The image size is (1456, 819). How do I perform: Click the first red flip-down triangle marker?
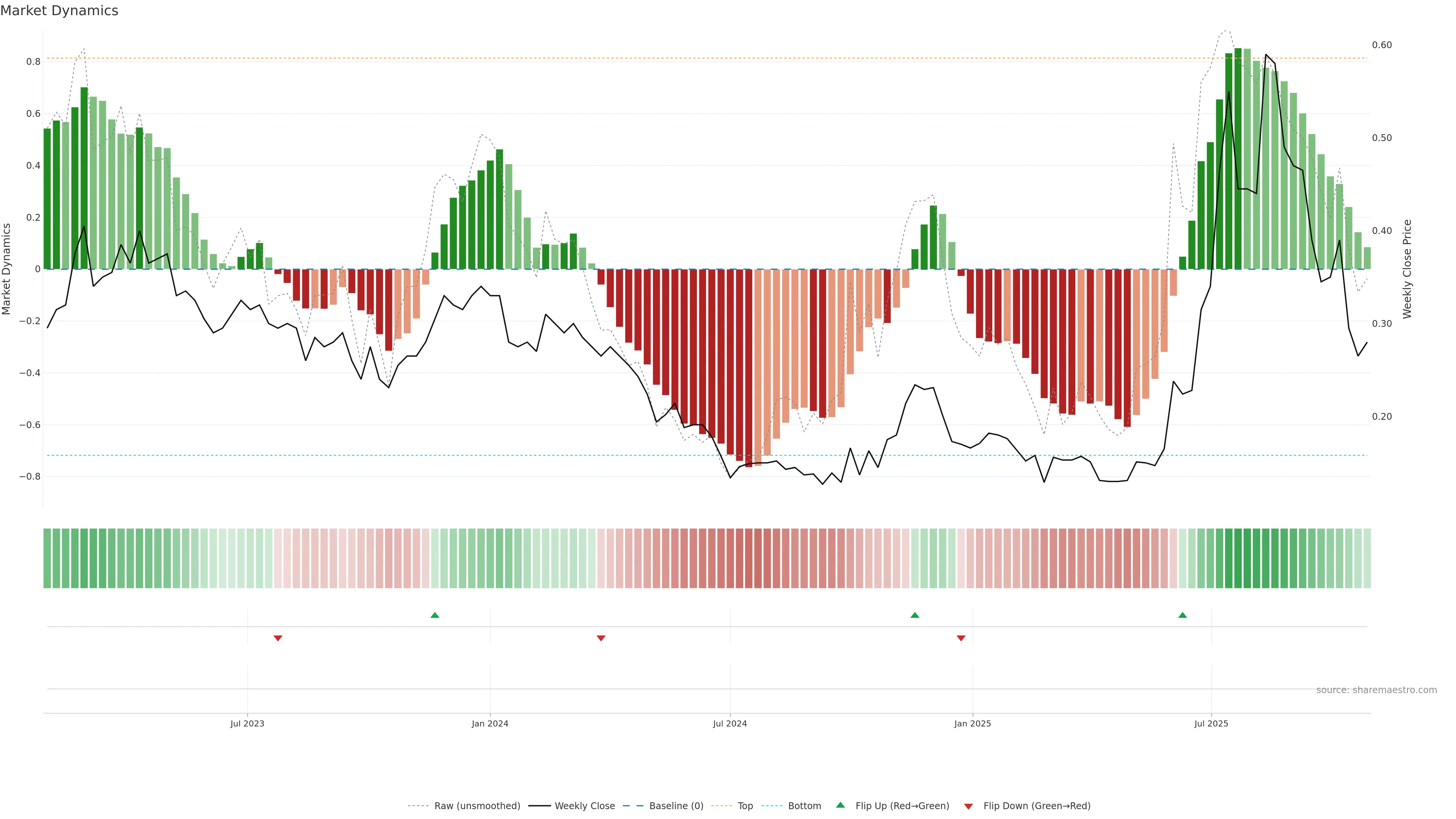point(278,638)
